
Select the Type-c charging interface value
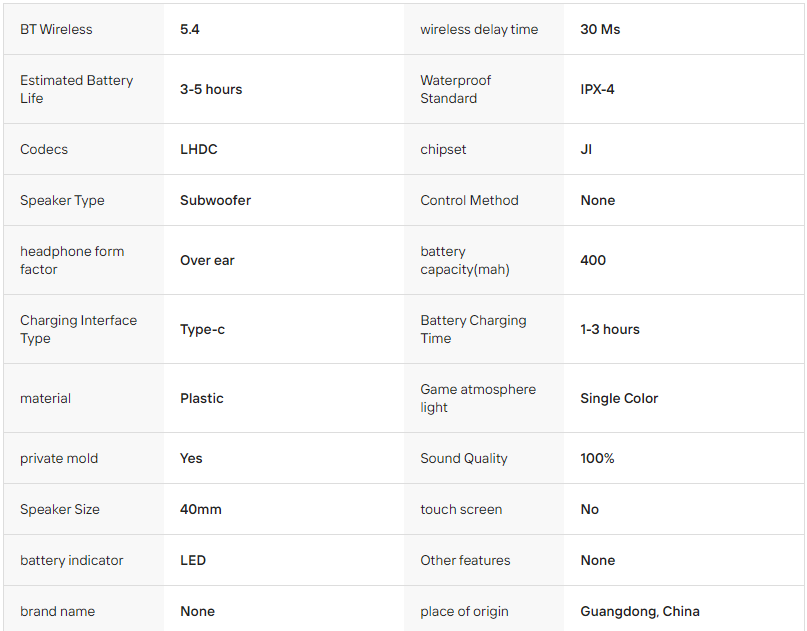(202, 329)
